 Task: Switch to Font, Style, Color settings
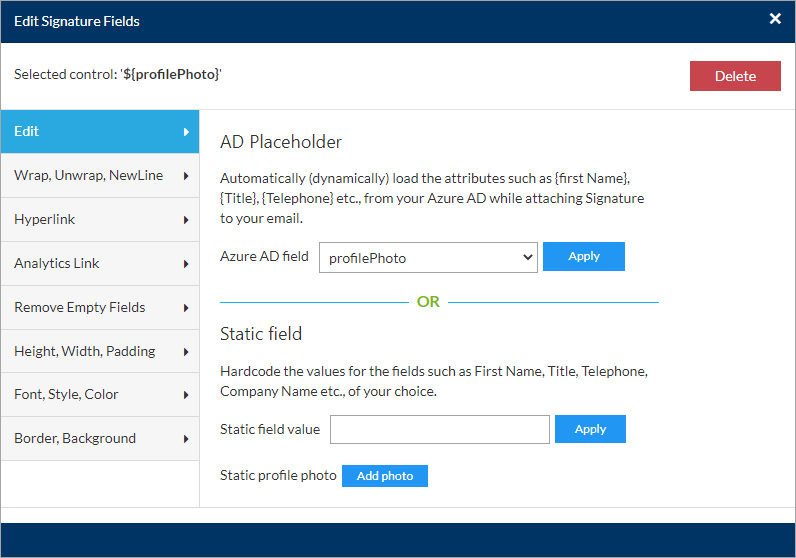click(90, 395)
